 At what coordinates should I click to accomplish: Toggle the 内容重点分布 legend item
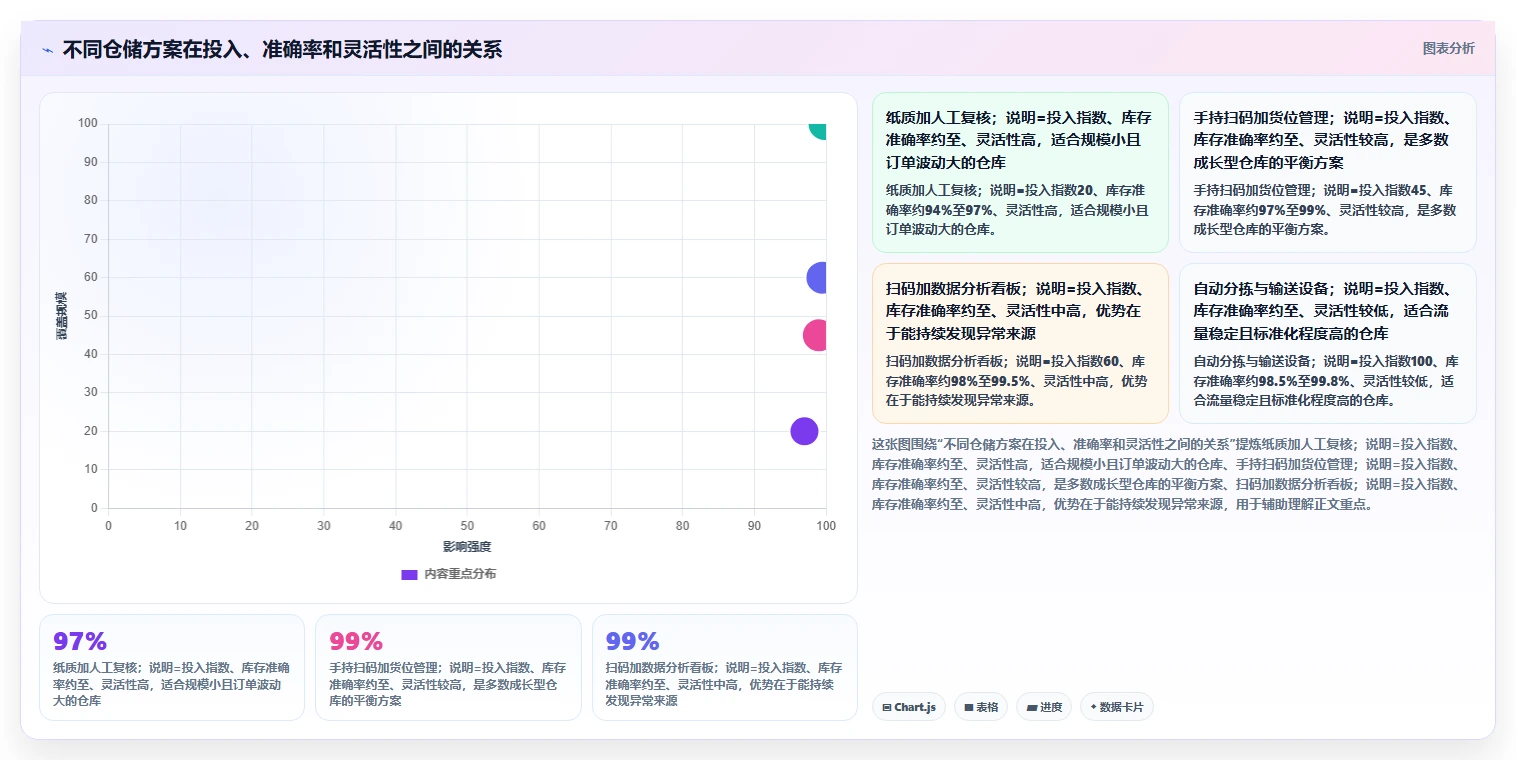click(x=448, y=574)
